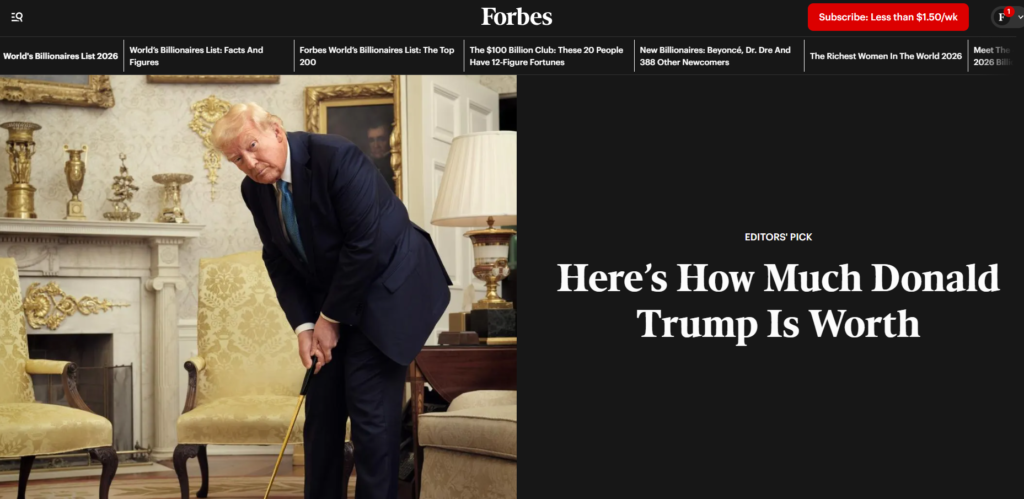Click the framed portrait painting in the photo
1024x499 pixels.
pos(358,134)
